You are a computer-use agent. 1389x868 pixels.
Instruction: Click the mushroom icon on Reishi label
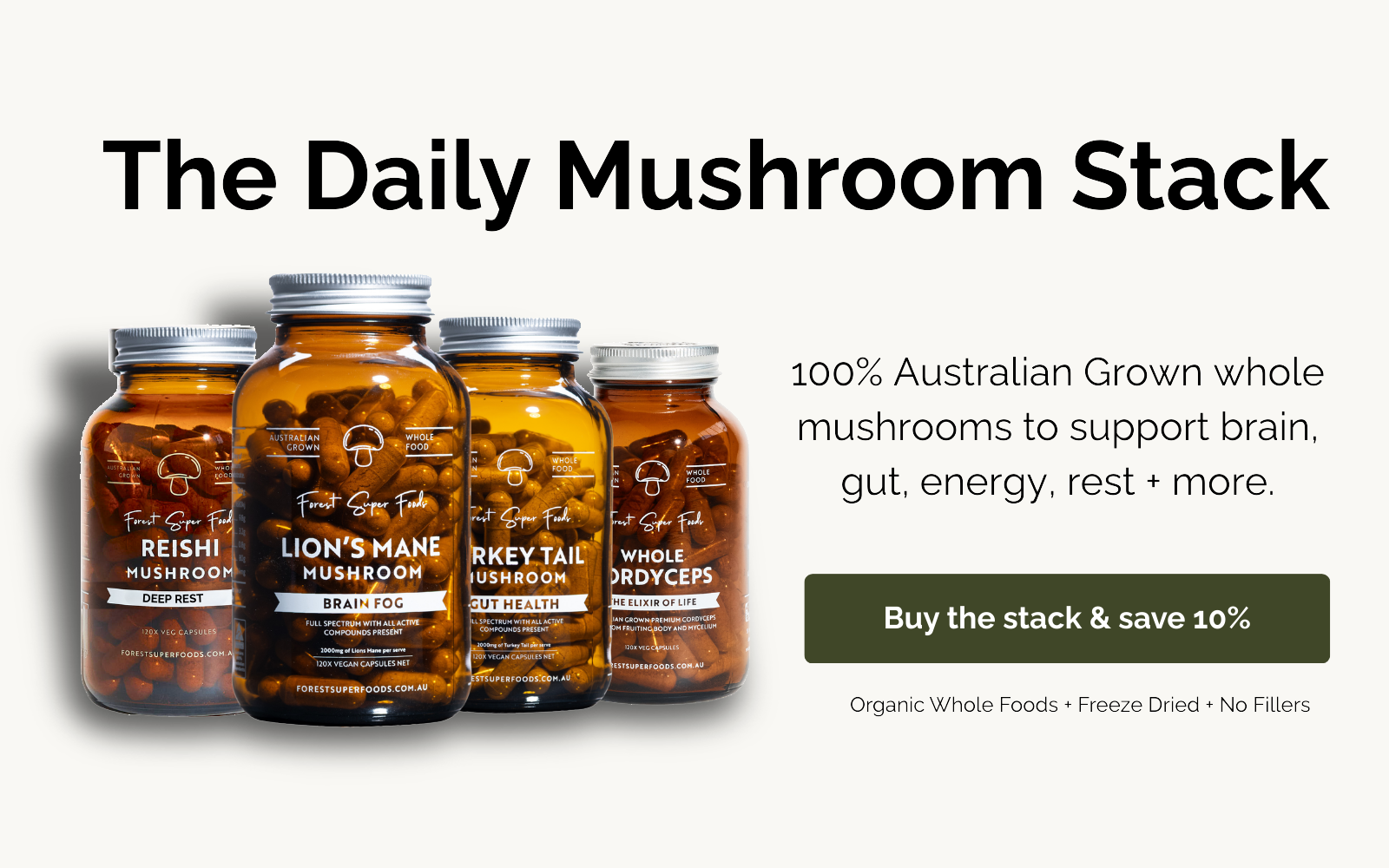pyautogui.click(x=180, y=473)
